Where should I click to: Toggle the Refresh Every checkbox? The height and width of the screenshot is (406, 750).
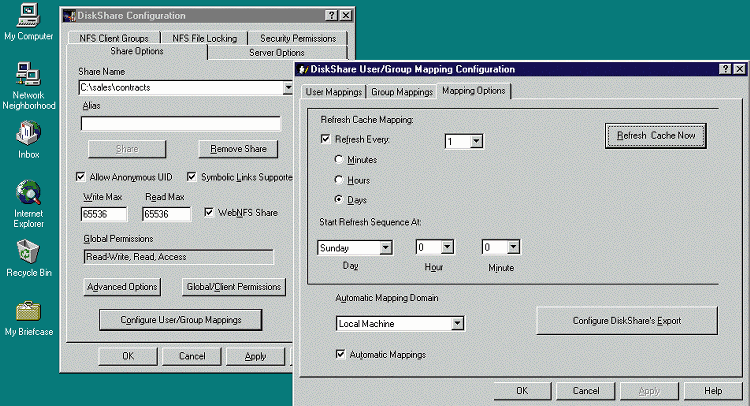tap(325, 140)
